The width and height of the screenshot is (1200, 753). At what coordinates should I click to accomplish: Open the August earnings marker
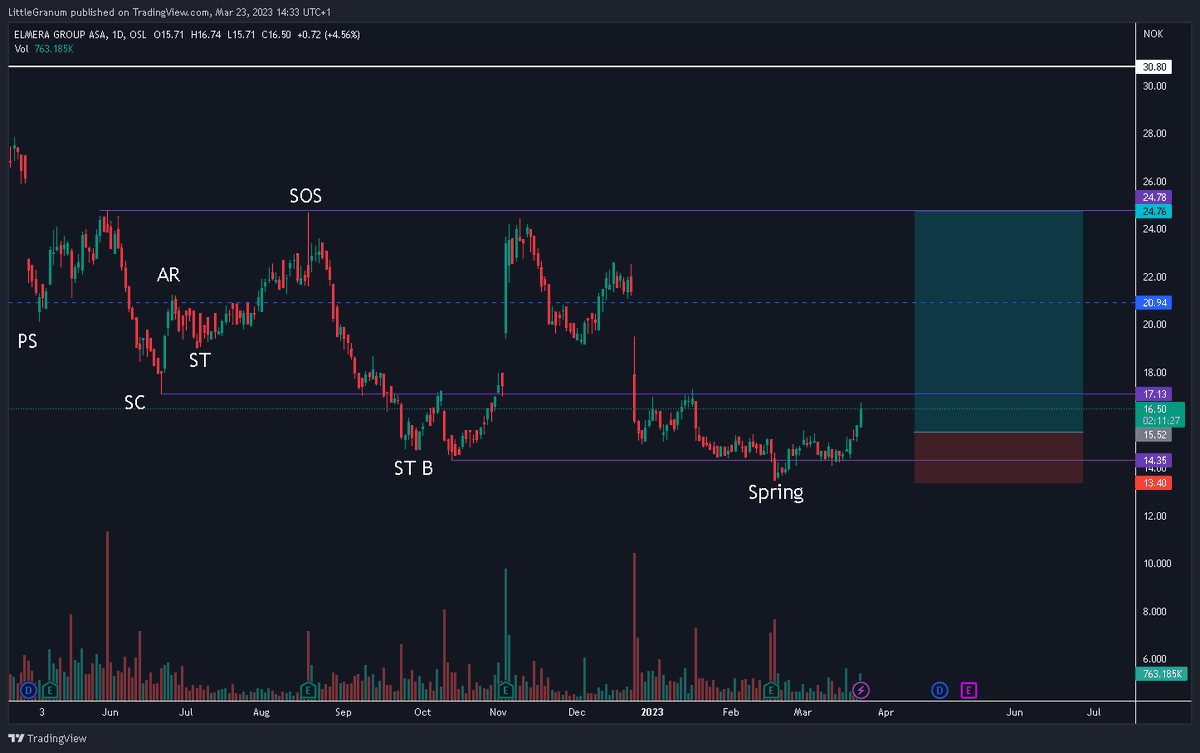pos(309,689)
